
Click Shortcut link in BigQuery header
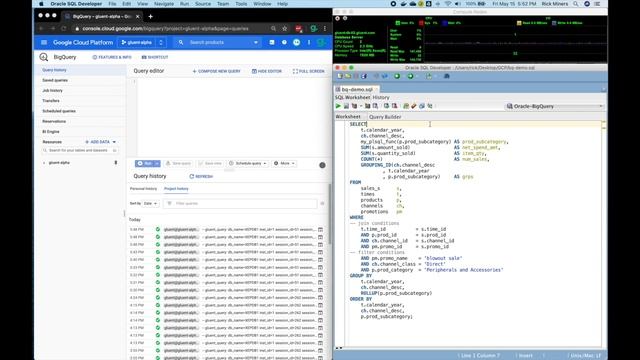coord(155,57)
